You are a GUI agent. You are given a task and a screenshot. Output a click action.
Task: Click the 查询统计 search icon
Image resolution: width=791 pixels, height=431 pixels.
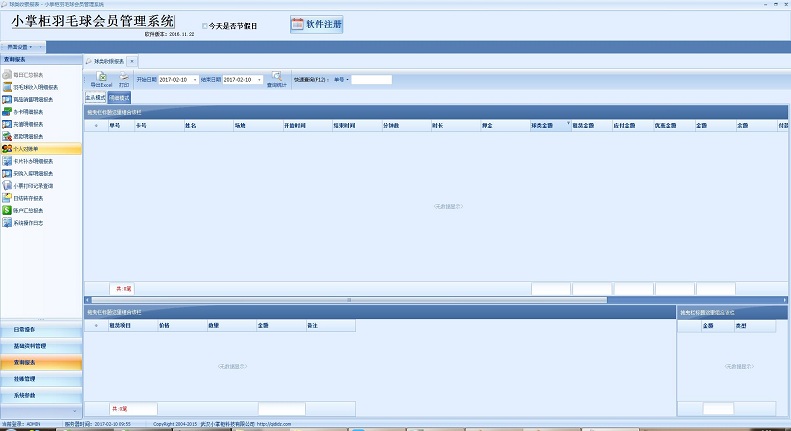(274, 80)
